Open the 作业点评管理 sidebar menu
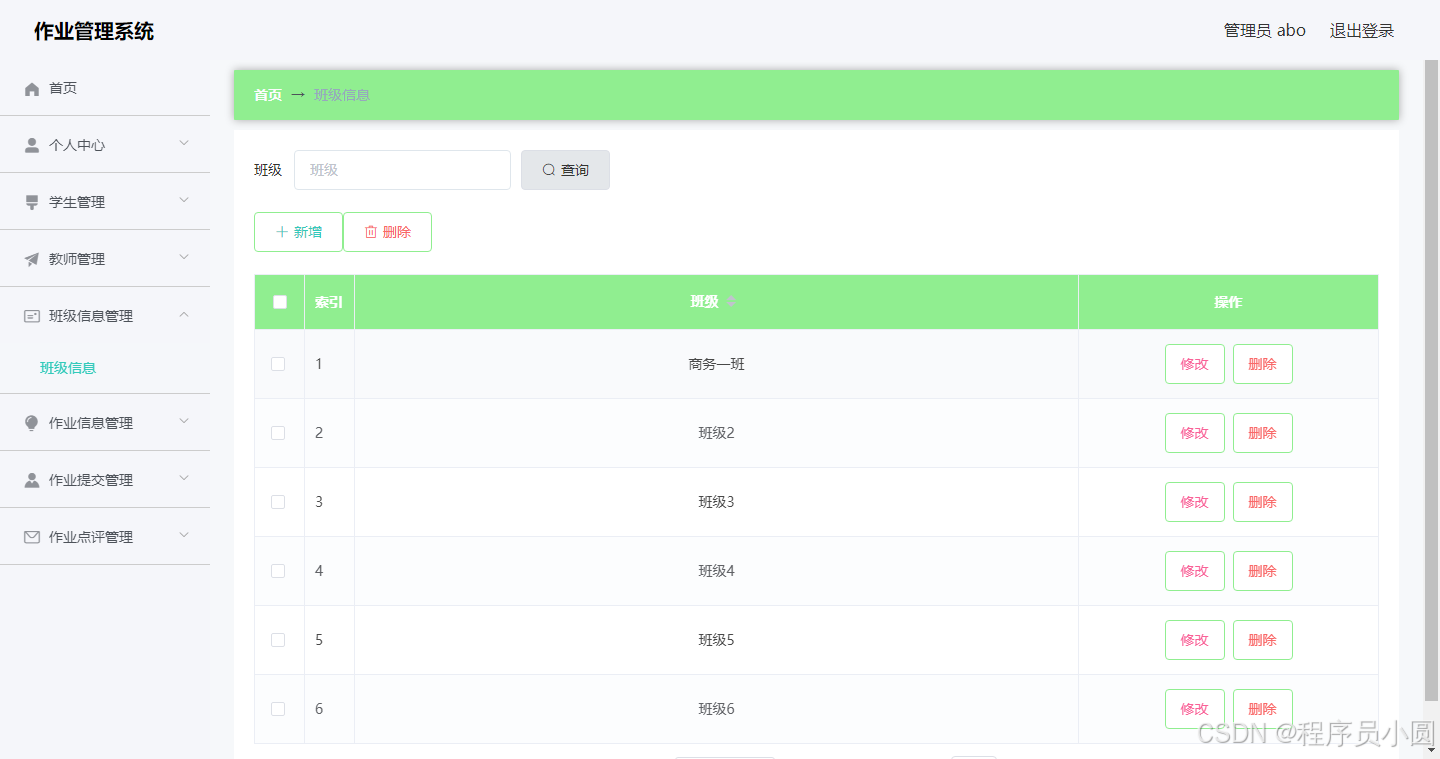The height and width of the screenshot is (759, 1440). click(x=105, y=537)
